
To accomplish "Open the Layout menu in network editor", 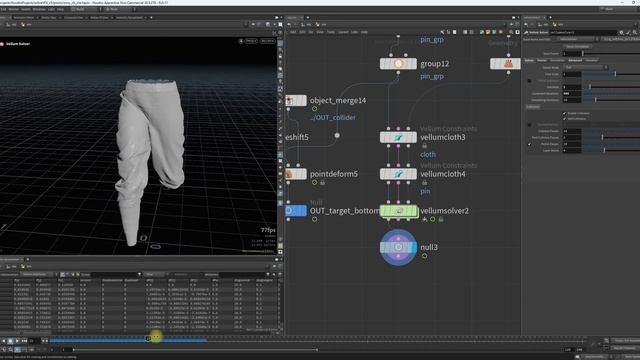I will point(343,32).
